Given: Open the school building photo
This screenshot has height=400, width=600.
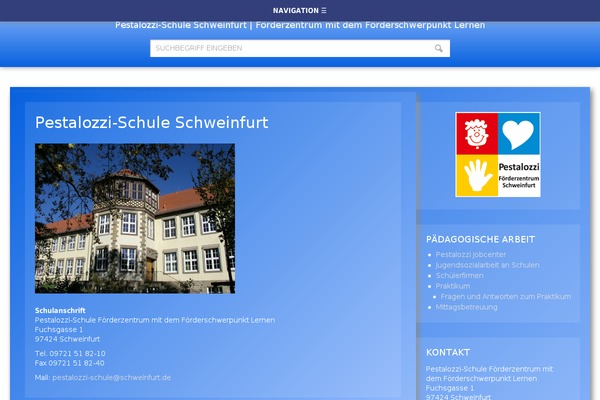Looking at the screenshot, I should click(135, 219).
